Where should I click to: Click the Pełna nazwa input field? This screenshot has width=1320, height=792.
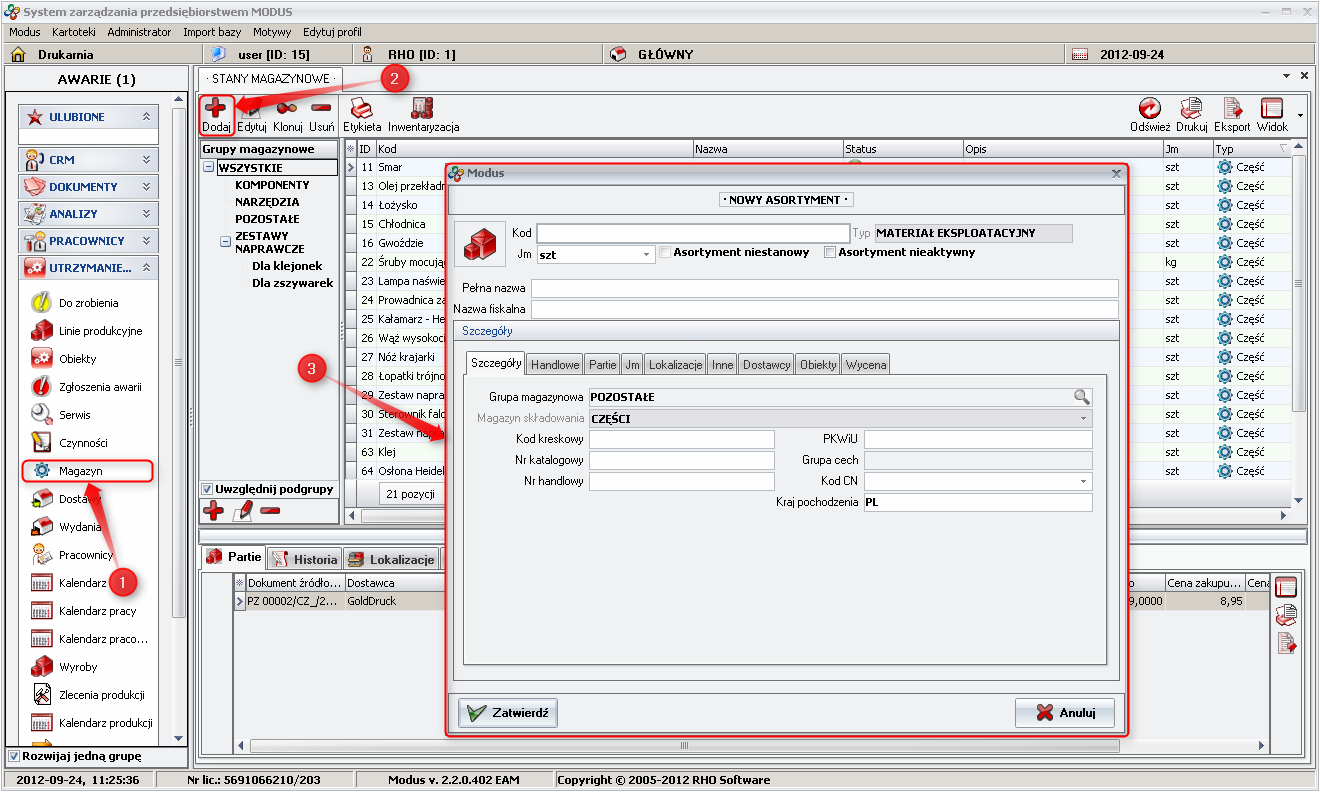(824, 288)
